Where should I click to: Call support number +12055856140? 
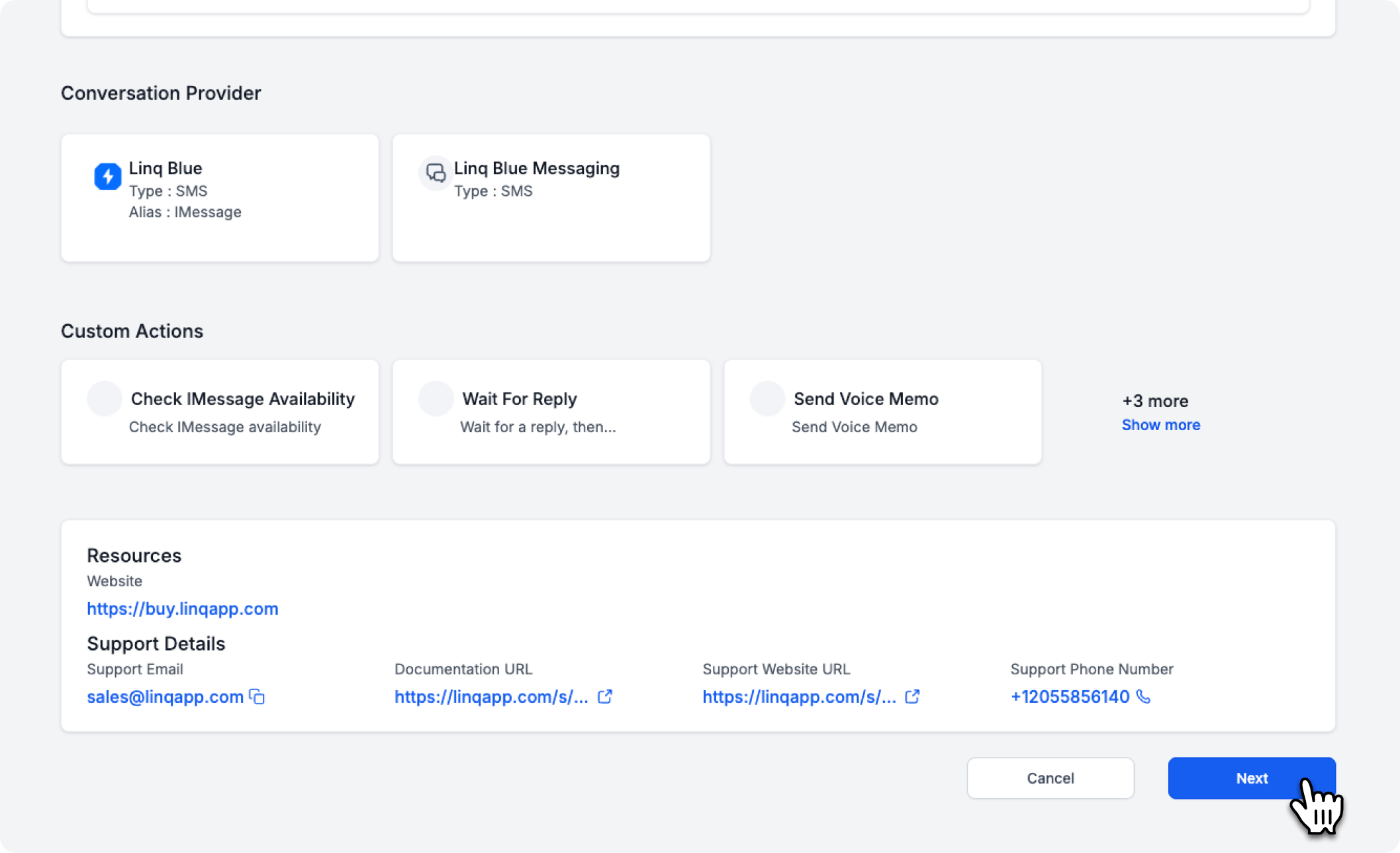pos(1070,697)
